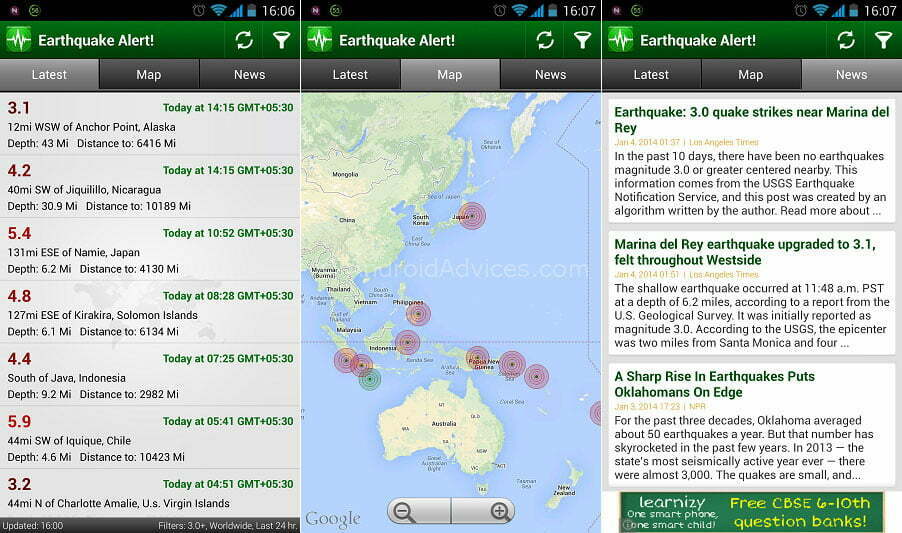Image resolution: width=902 pixels, height=533 pixels.
Task: Select the marker over Papua New Guinea label
Action: pos(477,358)
